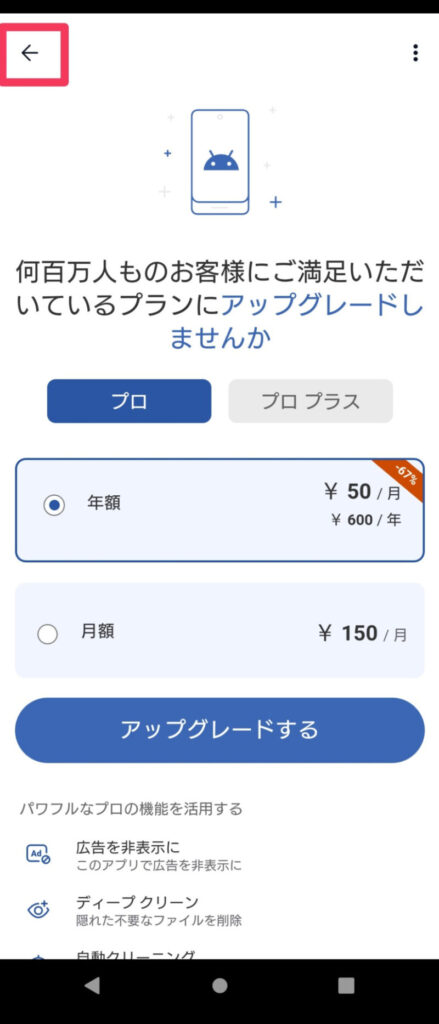Screen dimensions: 439x1024
Task: Open the 広告を非表示に feature item
Action: (x=220, y=856)
